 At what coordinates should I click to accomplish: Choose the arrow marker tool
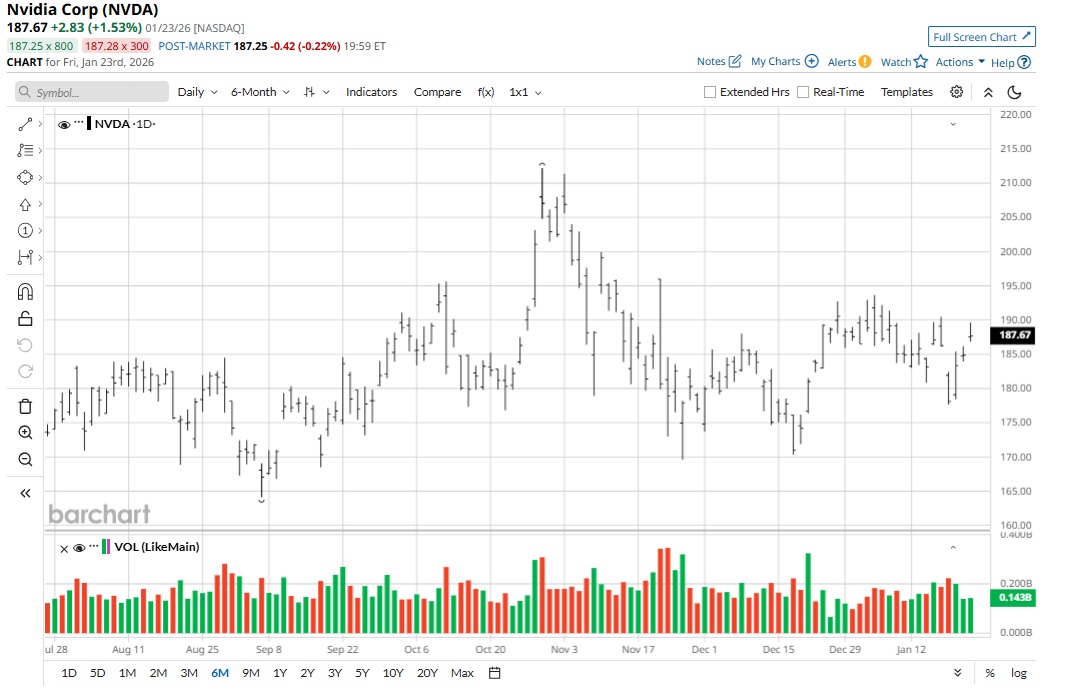(25, 205)
